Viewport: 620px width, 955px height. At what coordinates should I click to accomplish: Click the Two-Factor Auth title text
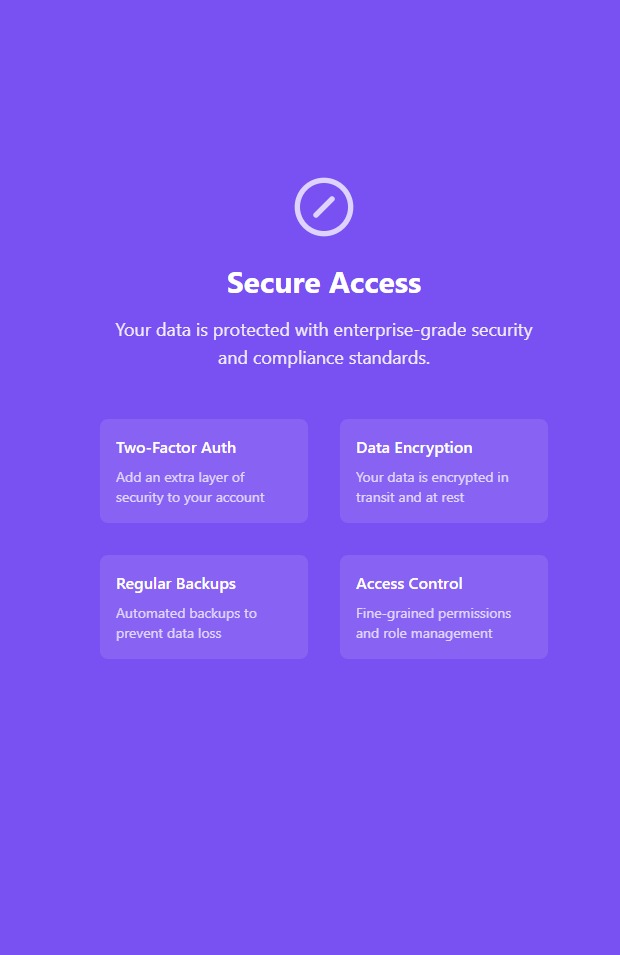[x=176, y=448]
